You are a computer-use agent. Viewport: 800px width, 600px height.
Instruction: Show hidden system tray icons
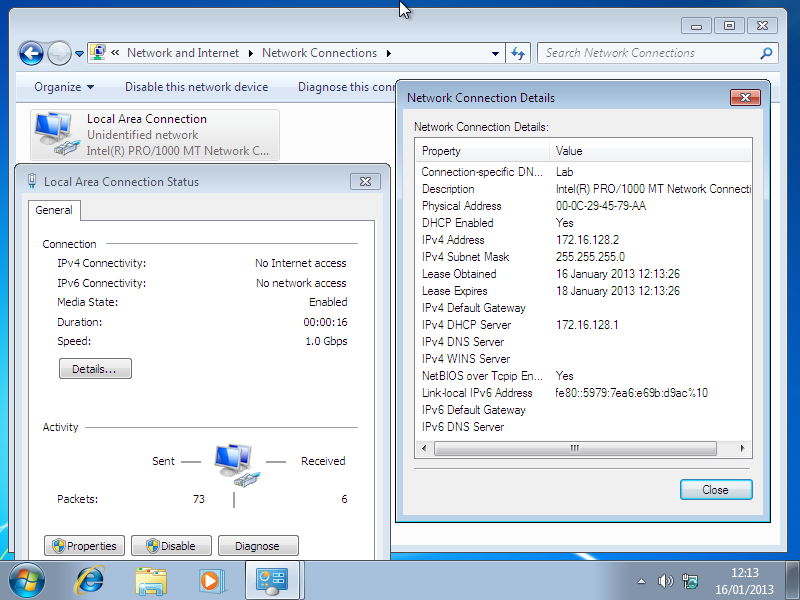[642, 581]
